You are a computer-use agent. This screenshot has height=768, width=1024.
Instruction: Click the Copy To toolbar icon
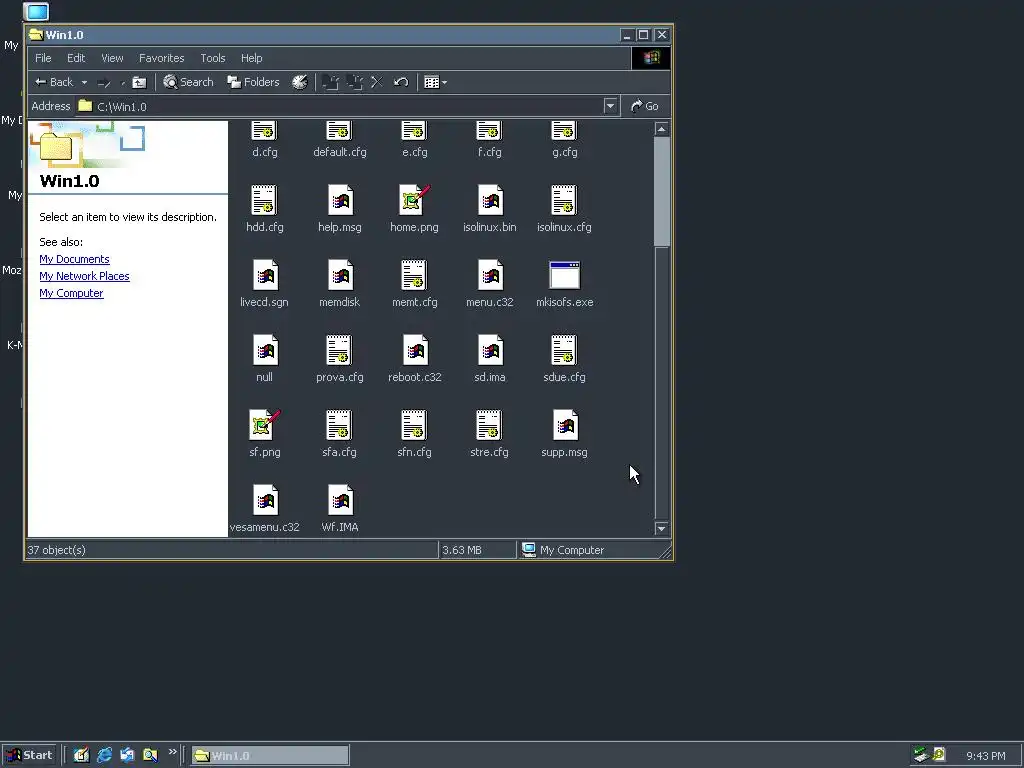[355, 82]
